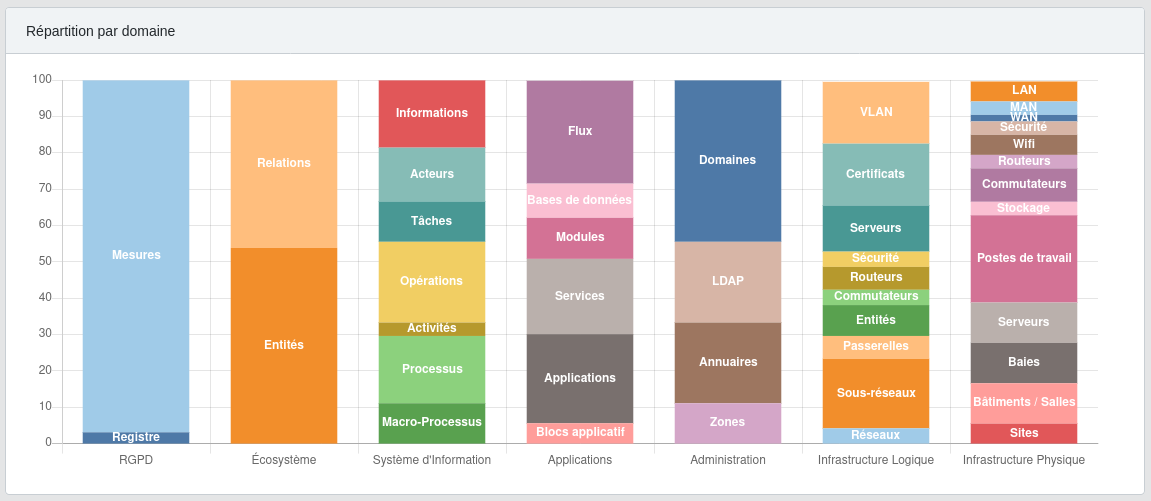
Task: Click the Mesures segment in RGPD bar
Action: (x=136, y=255)
